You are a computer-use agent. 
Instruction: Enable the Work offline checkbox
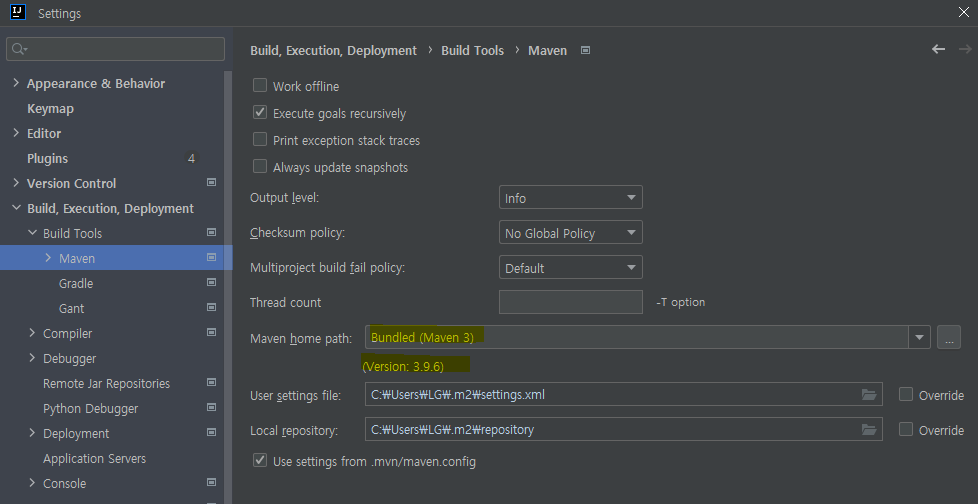pos(260,85)
